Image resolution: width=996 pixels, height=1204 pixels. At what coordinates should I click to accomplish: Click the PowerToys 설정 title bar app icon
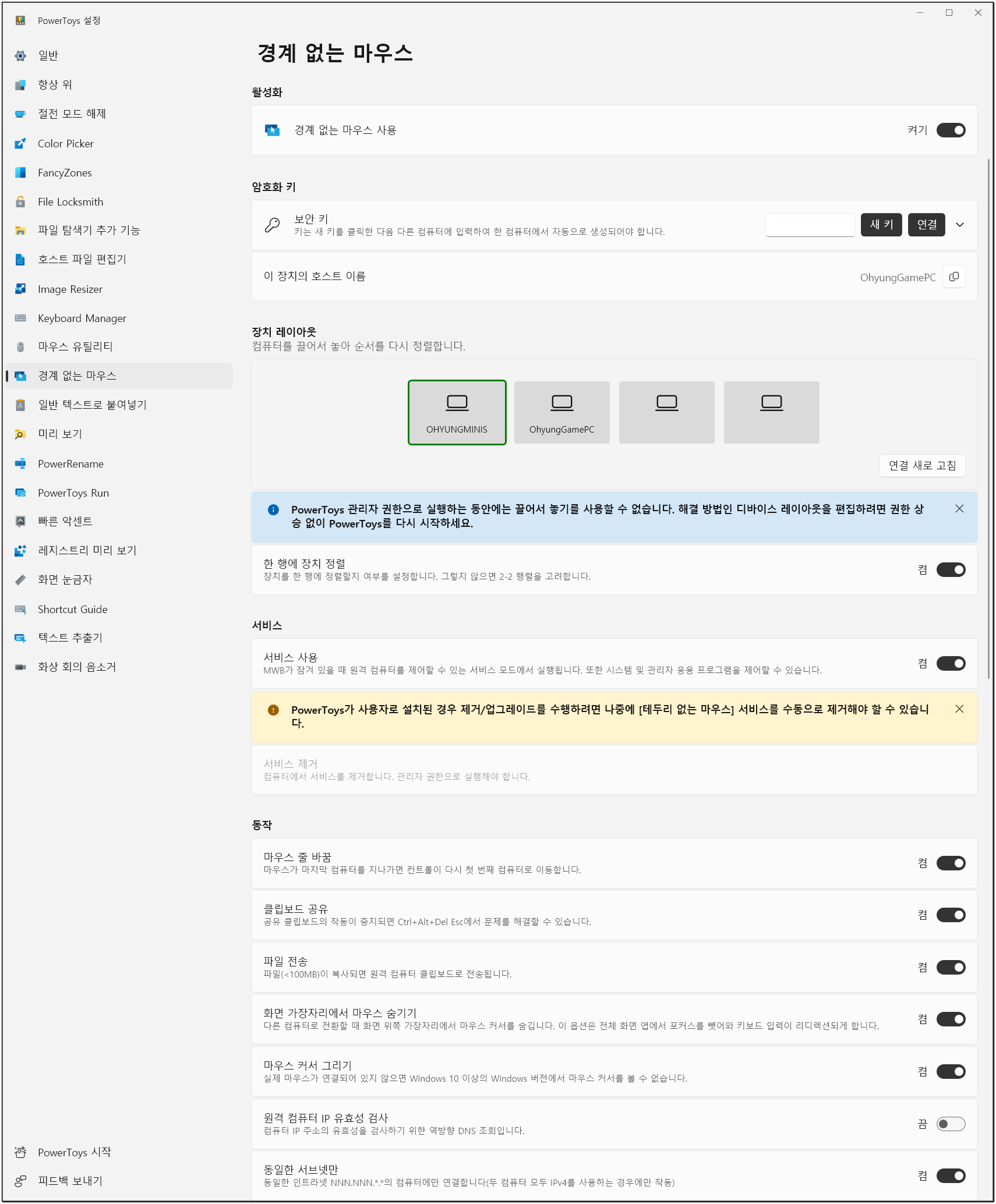click(x=20, y=21)
